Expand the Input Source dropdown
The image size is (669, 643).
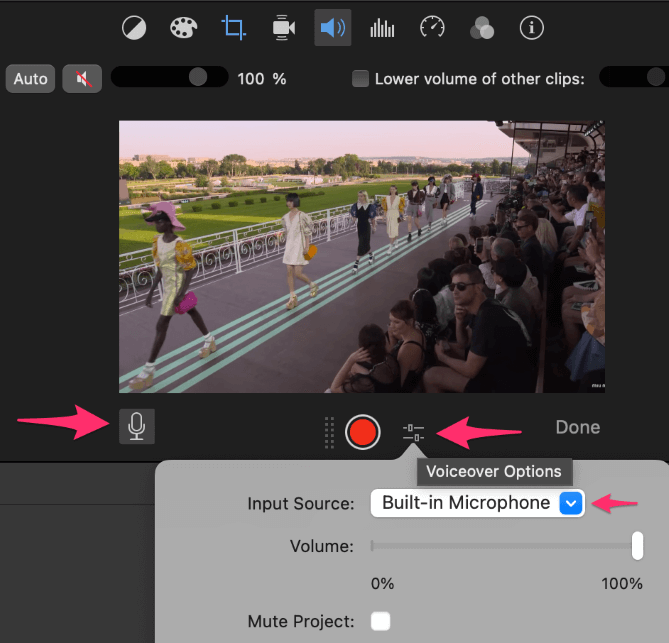click(570, 503)
